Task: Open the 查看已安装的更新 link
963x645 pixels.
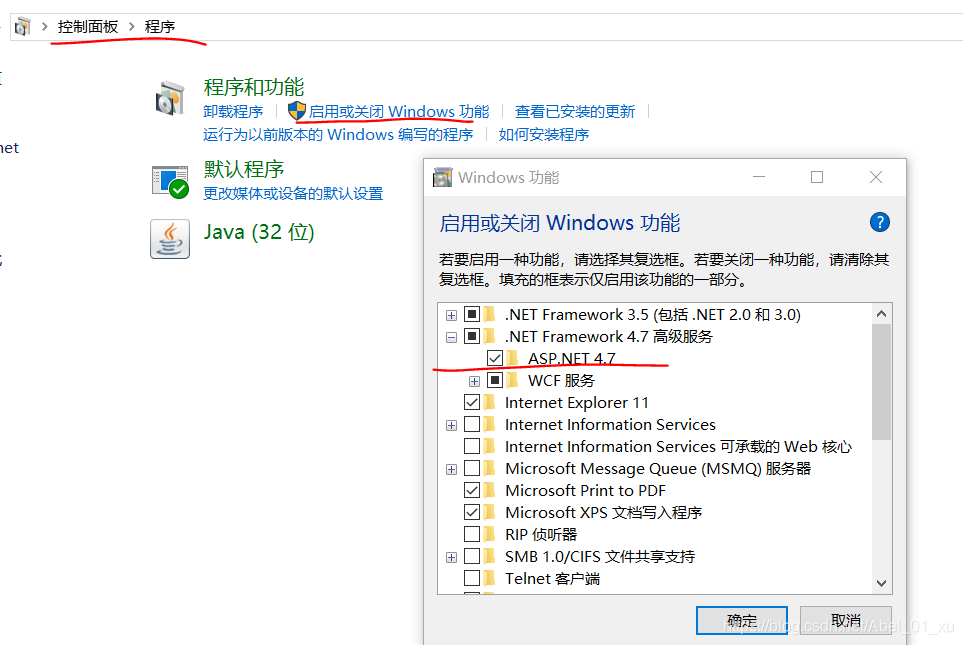Action: 575,111
